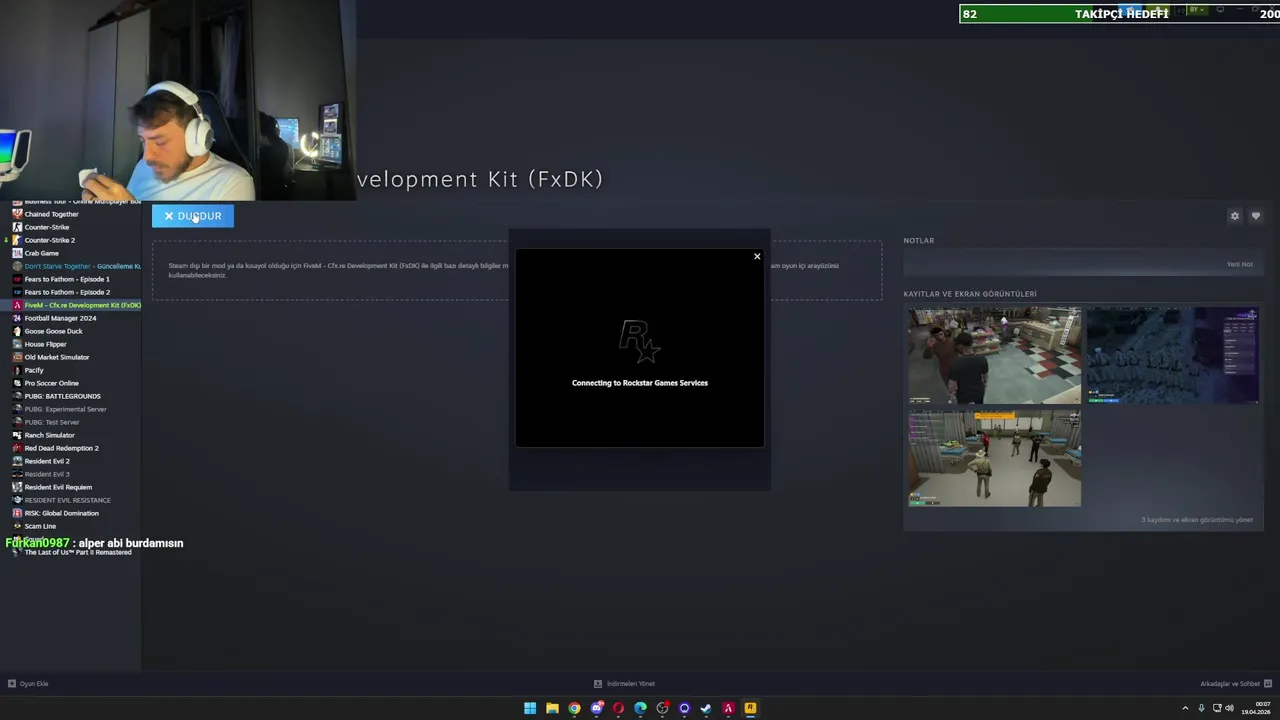Select PUBG: Test Server in the library

[x=52, y=422]
